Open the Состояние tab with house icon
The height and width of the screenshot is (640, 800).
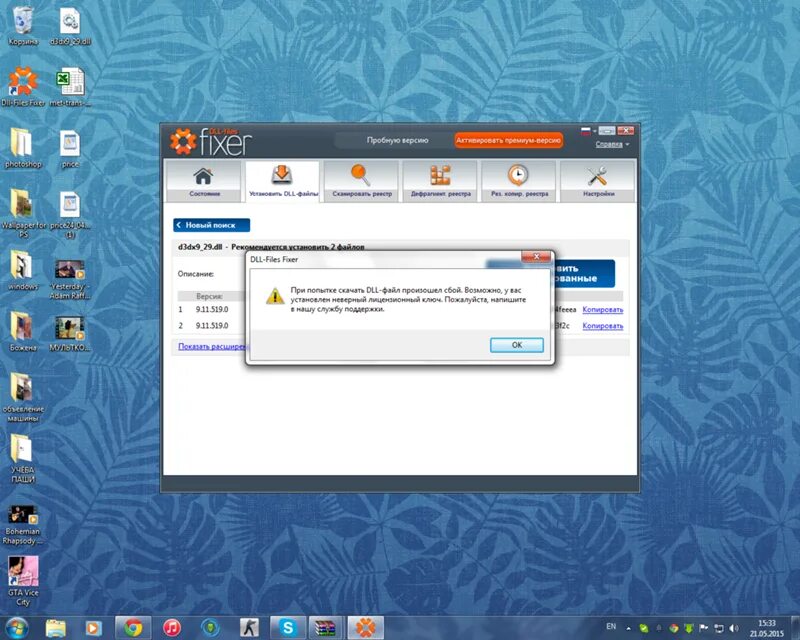point(204,182)
